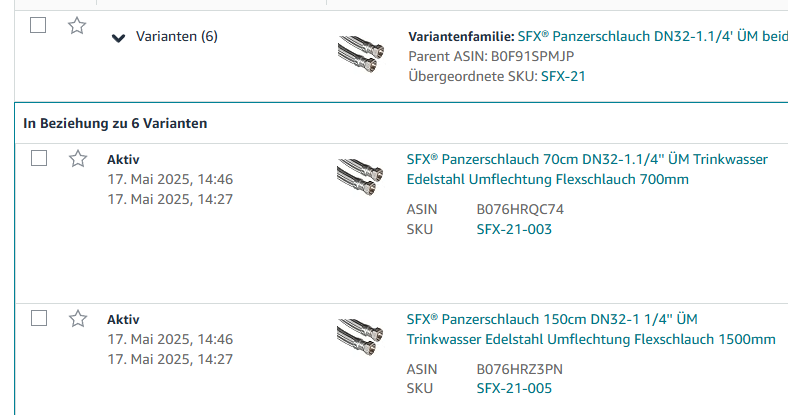Follow the SKU SFX-21-005 link
Image resolution: width=788 pixels, height=415 pixels.
514,388
